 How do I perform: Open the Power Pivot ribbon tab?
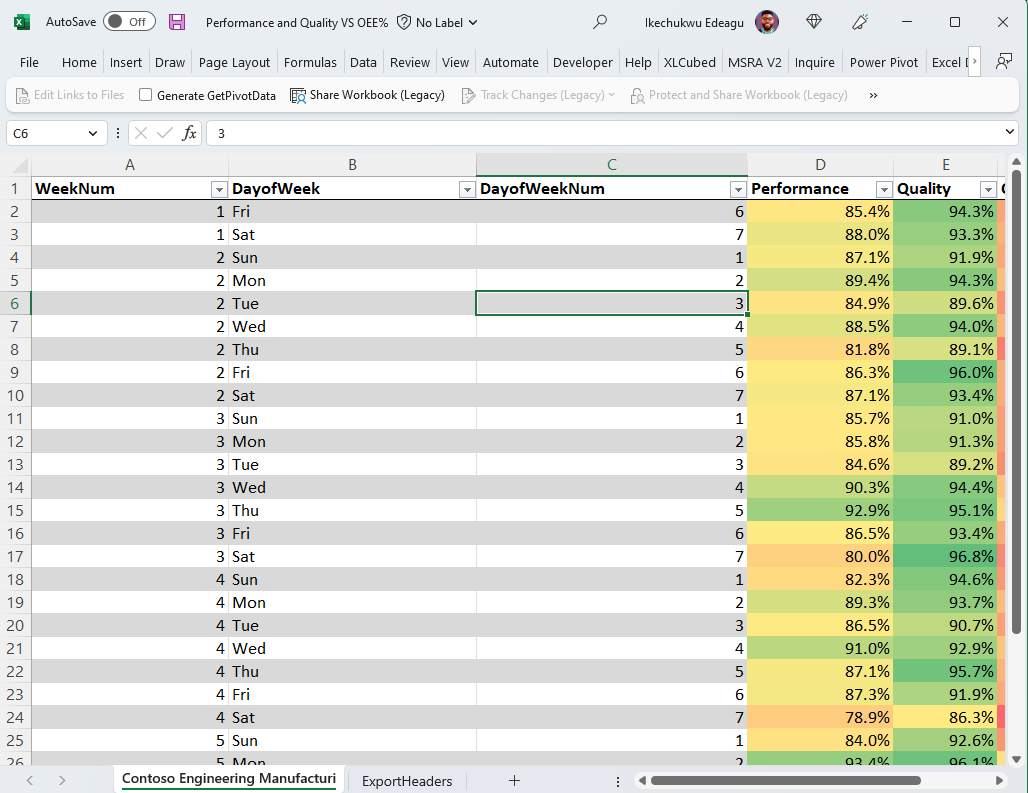[883, 61]
